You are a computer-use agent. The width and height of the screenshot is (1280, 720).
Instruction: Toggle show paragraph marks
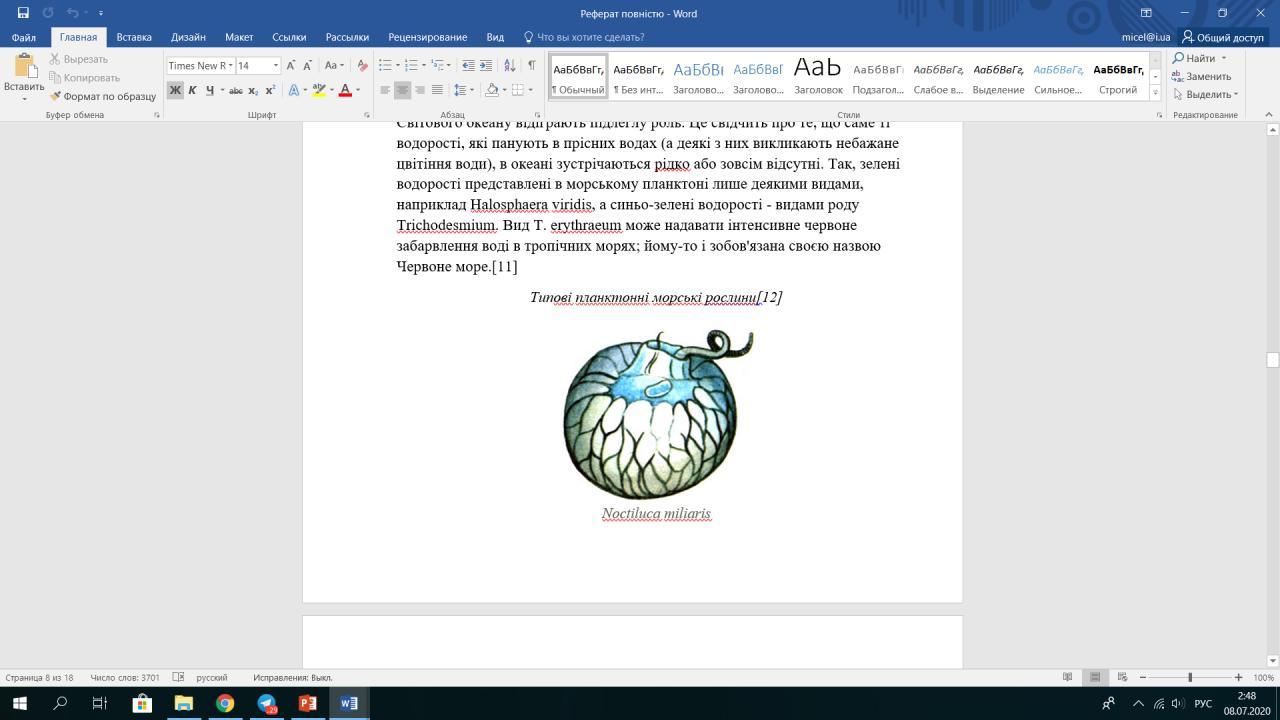(x=532, y=65)
